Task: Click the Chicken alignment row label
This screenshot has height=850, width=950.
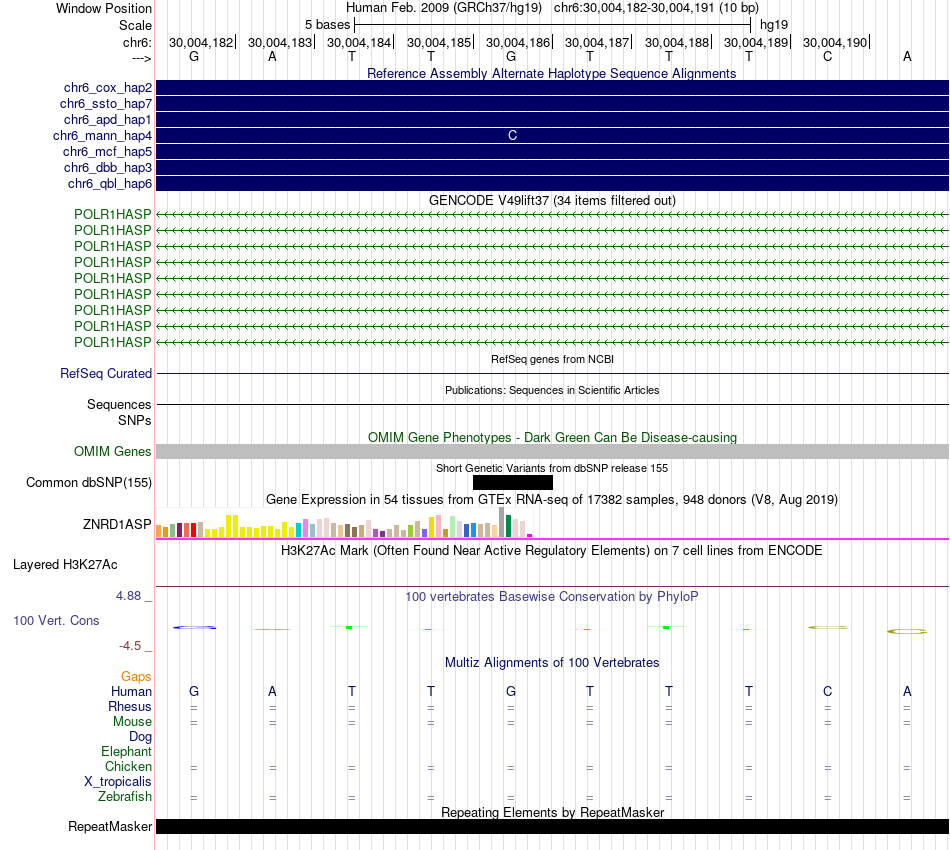Action: [x=128, y=766]
